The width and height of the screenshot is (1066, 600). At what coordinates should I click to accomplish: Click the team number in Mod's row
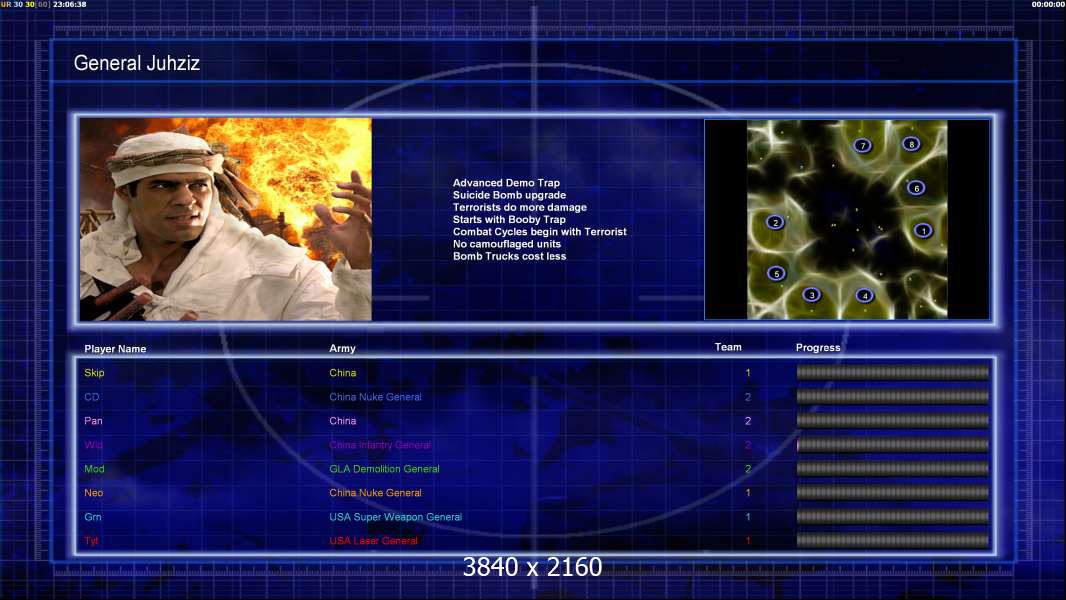748,469
